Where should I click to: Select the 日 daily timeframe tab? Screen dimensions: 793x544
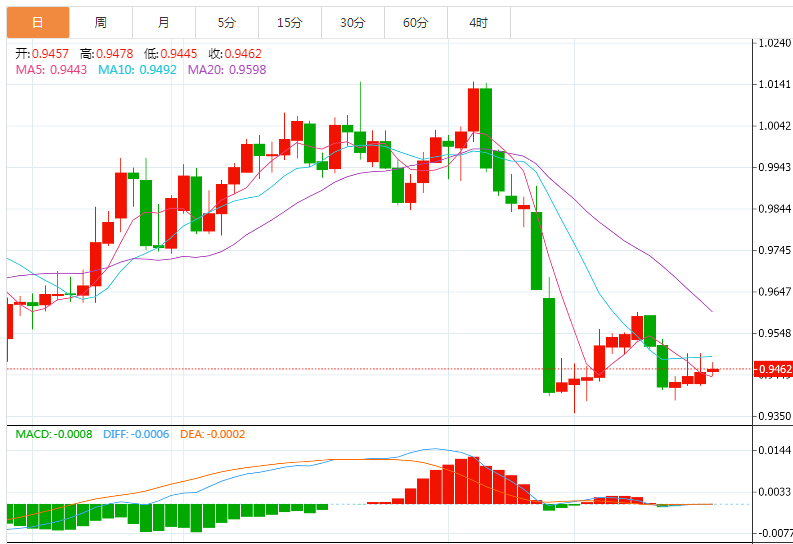point(38,23)
